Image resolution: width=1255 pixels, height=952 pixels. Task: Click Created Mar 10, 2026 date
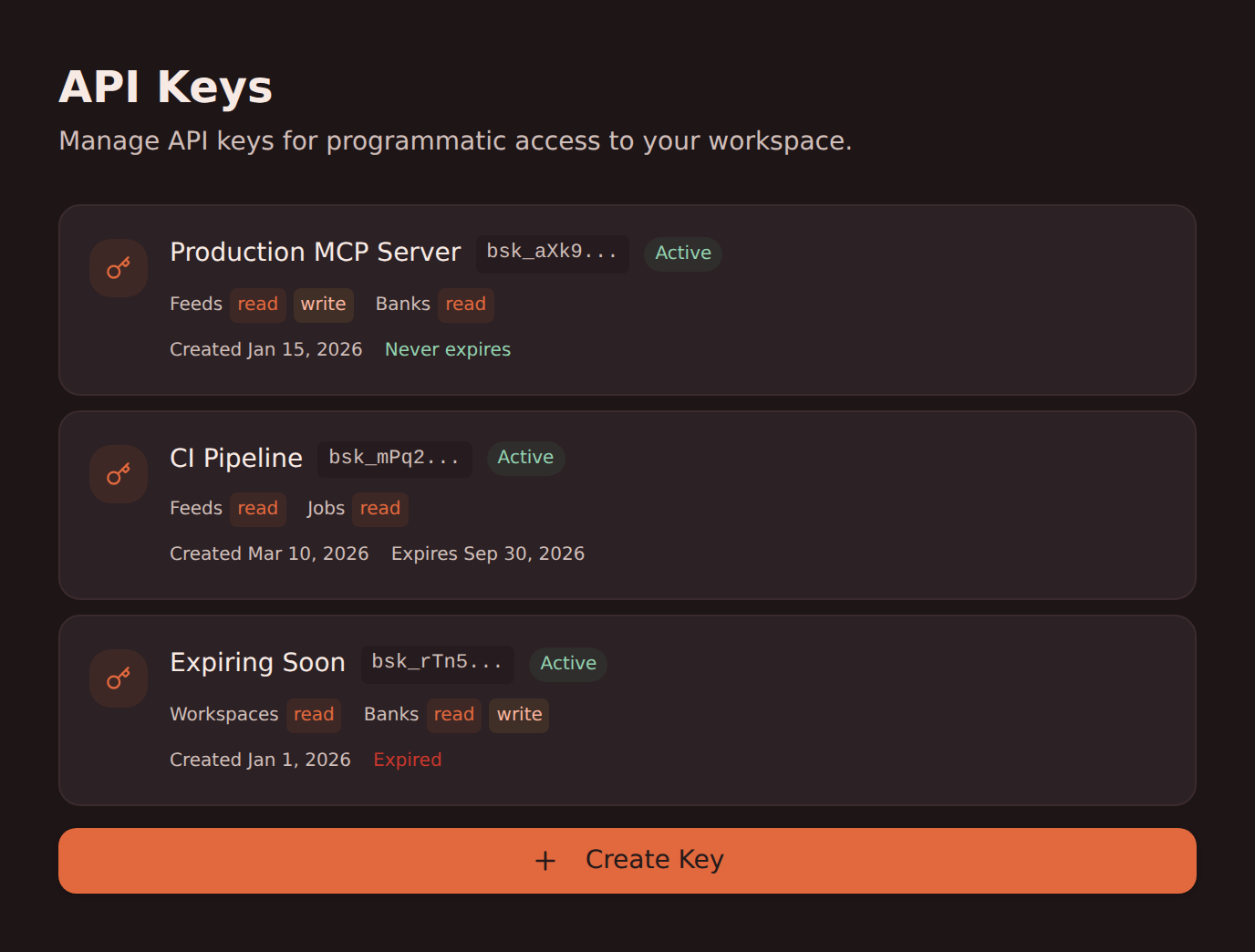[x=269, y=554]
